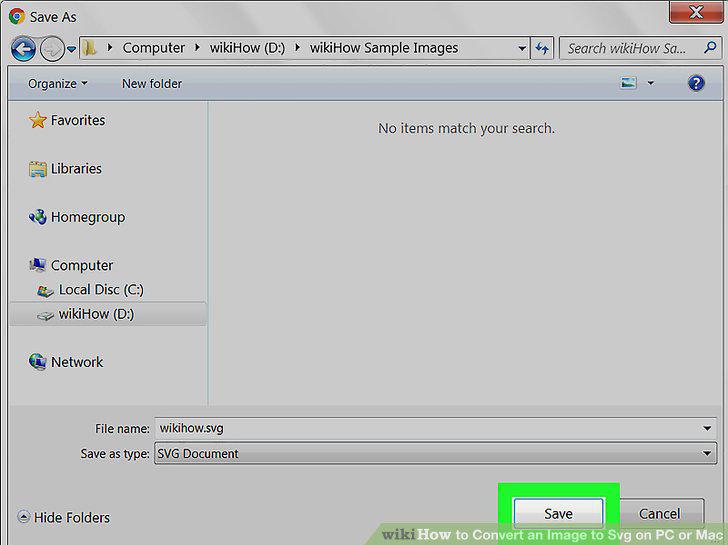Click the Chrome icon in title bar
The width and height of the screenshot is (728, 545).
pyautogui.click(x=17, y=16)
